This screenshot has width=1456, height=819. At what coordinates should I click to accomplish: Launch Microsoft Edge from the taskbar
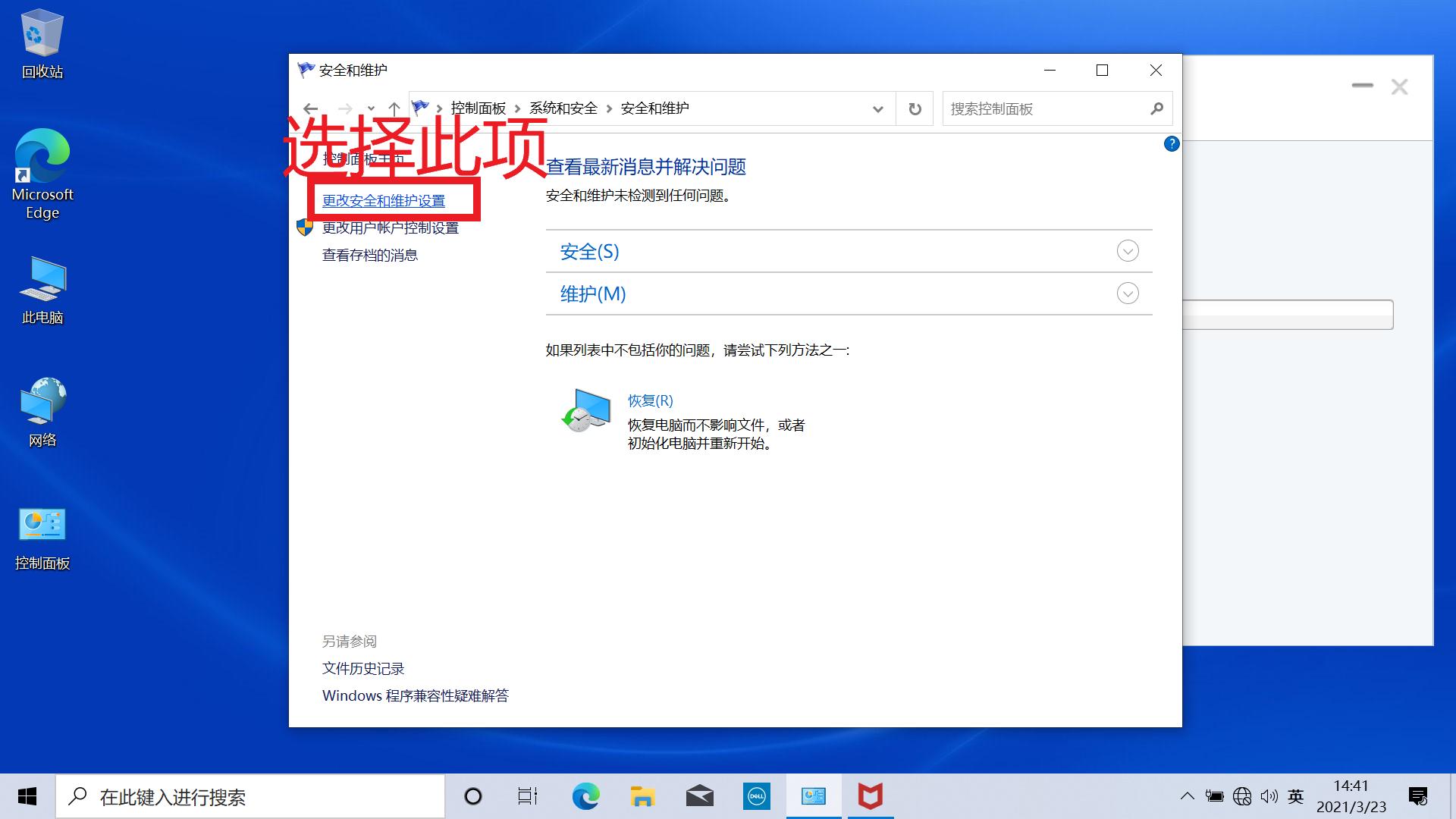click(585, 796)
